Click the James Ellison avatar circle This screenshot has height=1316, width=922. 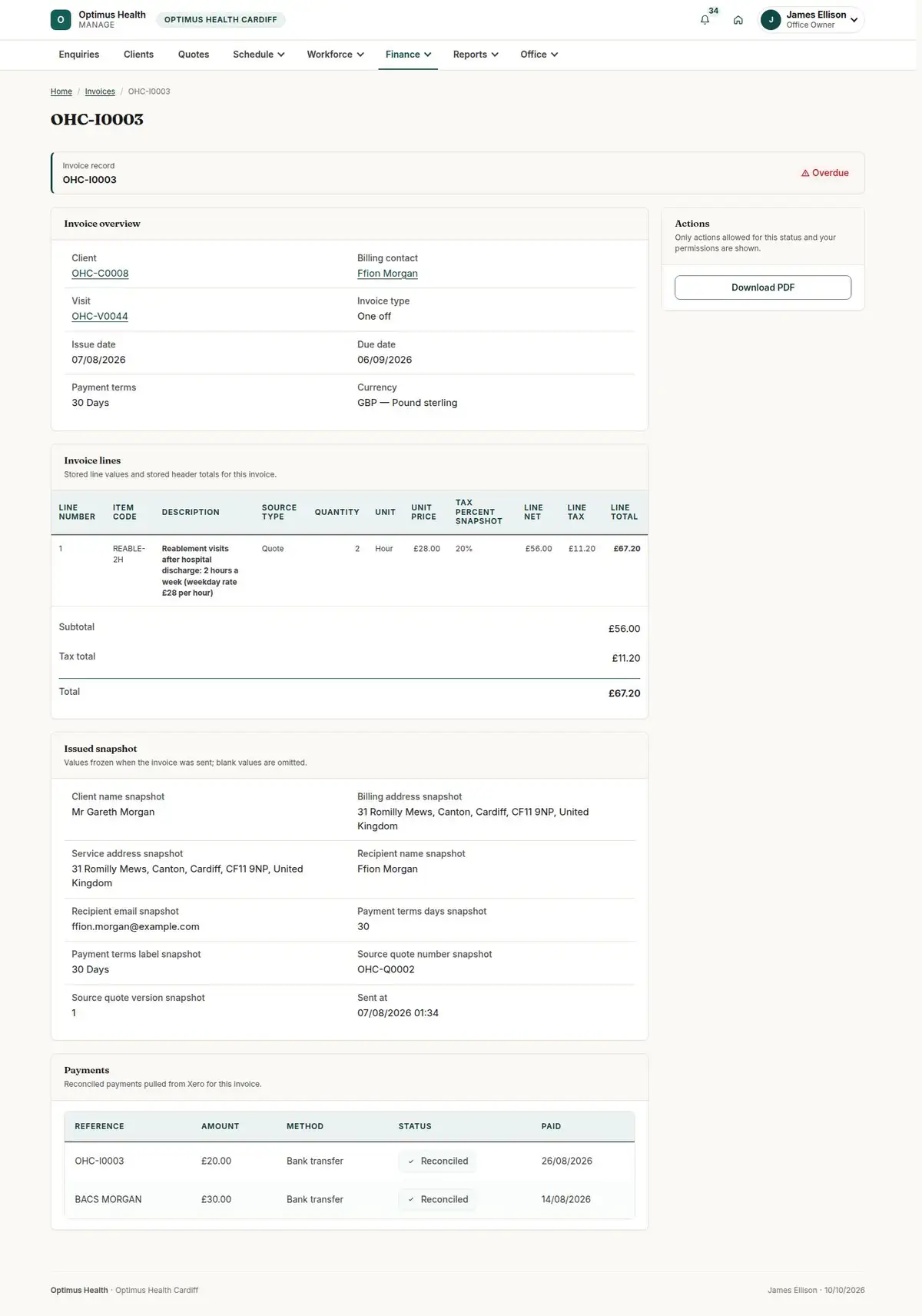(x=771, y=20)
